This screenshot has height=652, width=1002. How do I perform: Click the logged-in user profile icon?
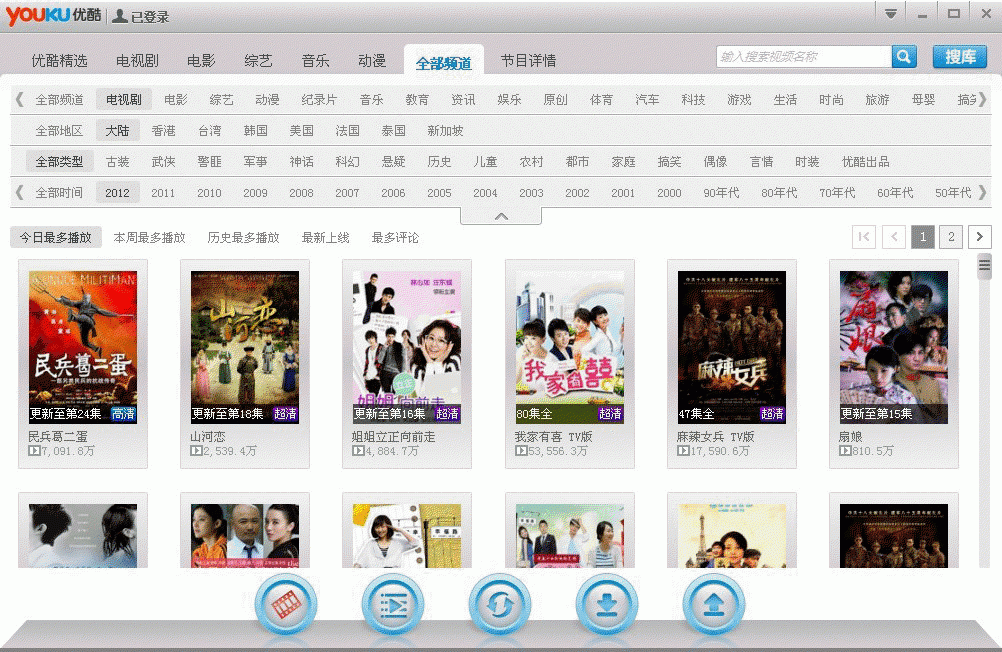click(x=120, y=16)
